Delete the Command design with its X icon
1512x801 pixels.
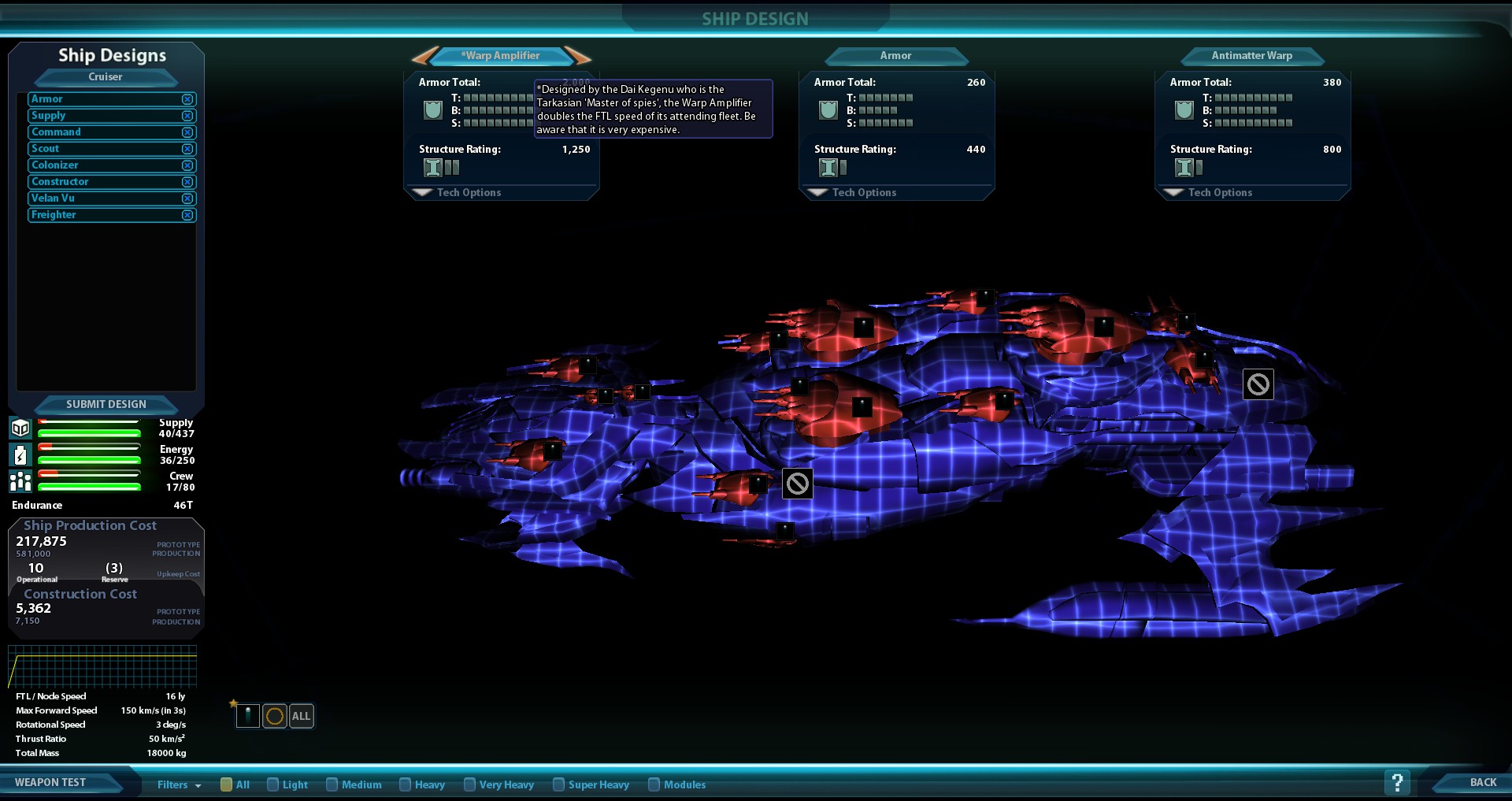tap(187, 132)
